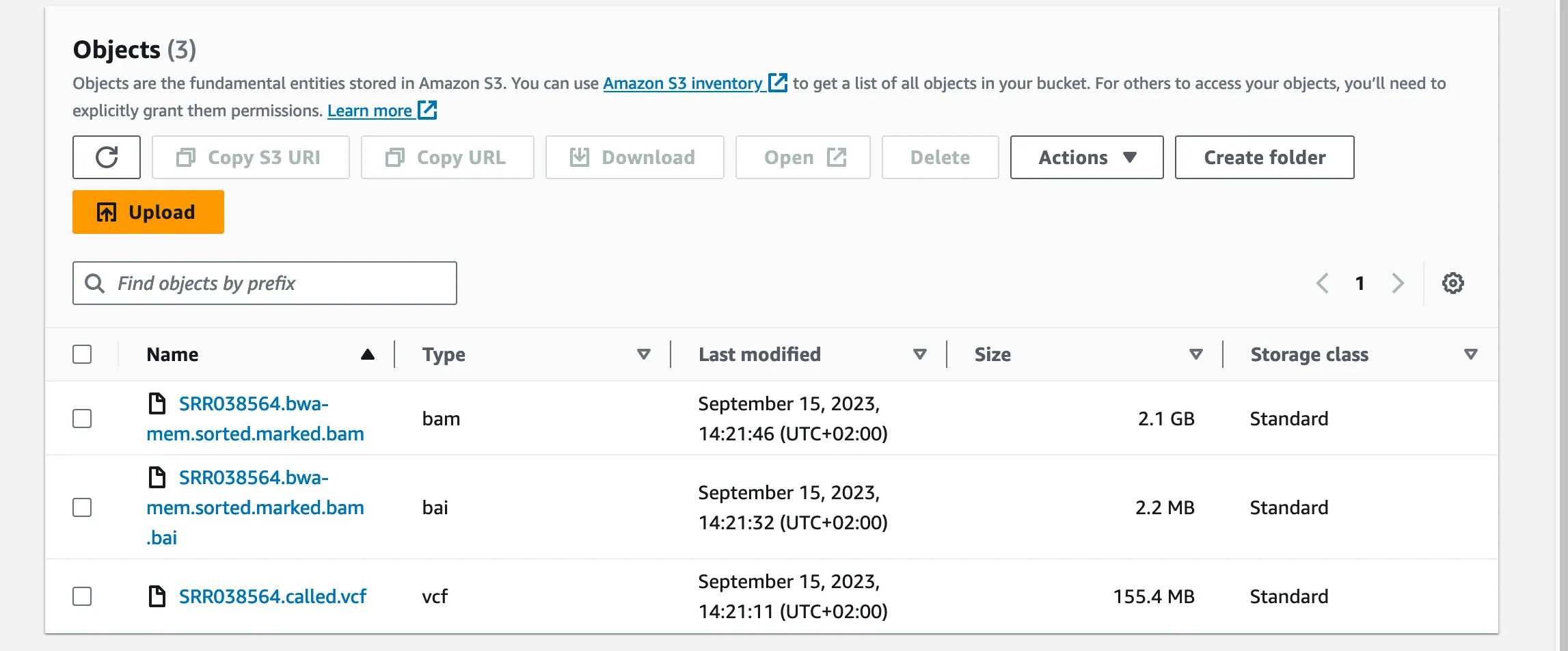Click the Download button
1568x651 pixels.
pos(634,157)
